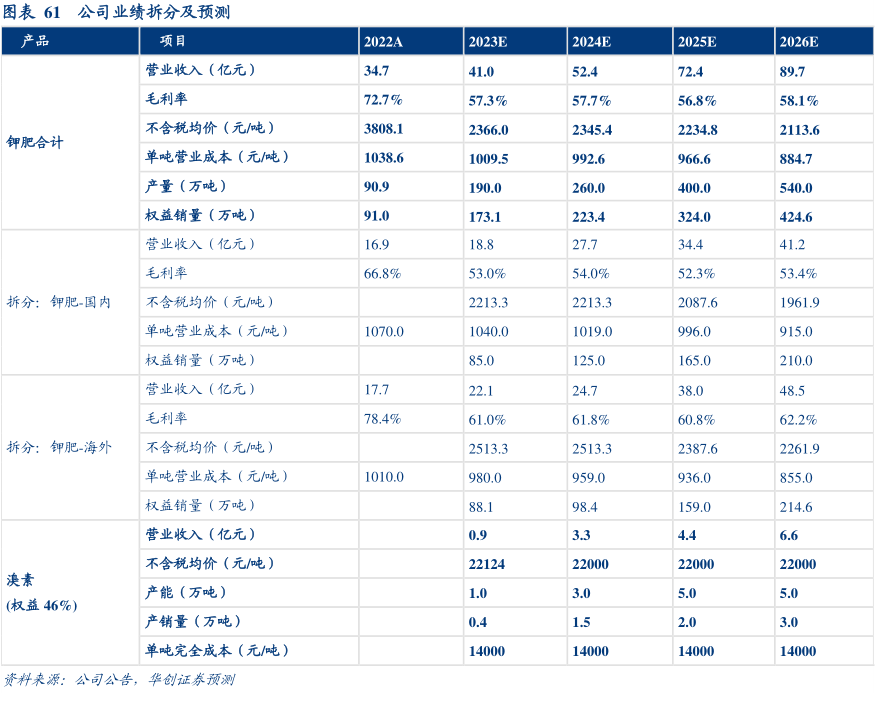Click the 钾肥合计 row group label
The height and width of the screenshot is (711, 885).
36,143
